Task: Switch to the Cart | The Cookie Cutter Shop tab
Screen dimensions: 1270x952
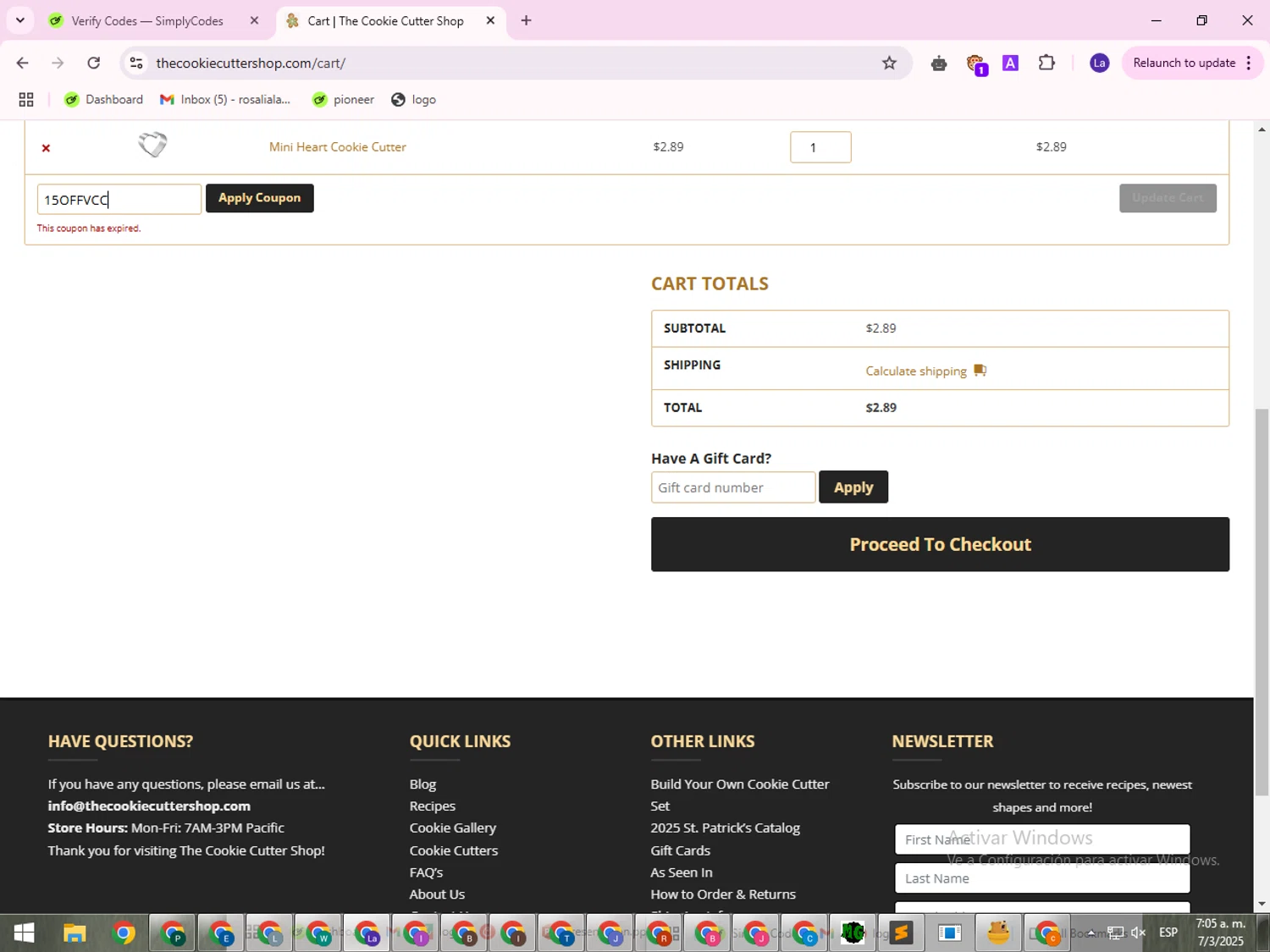Action: click(385, 21)
